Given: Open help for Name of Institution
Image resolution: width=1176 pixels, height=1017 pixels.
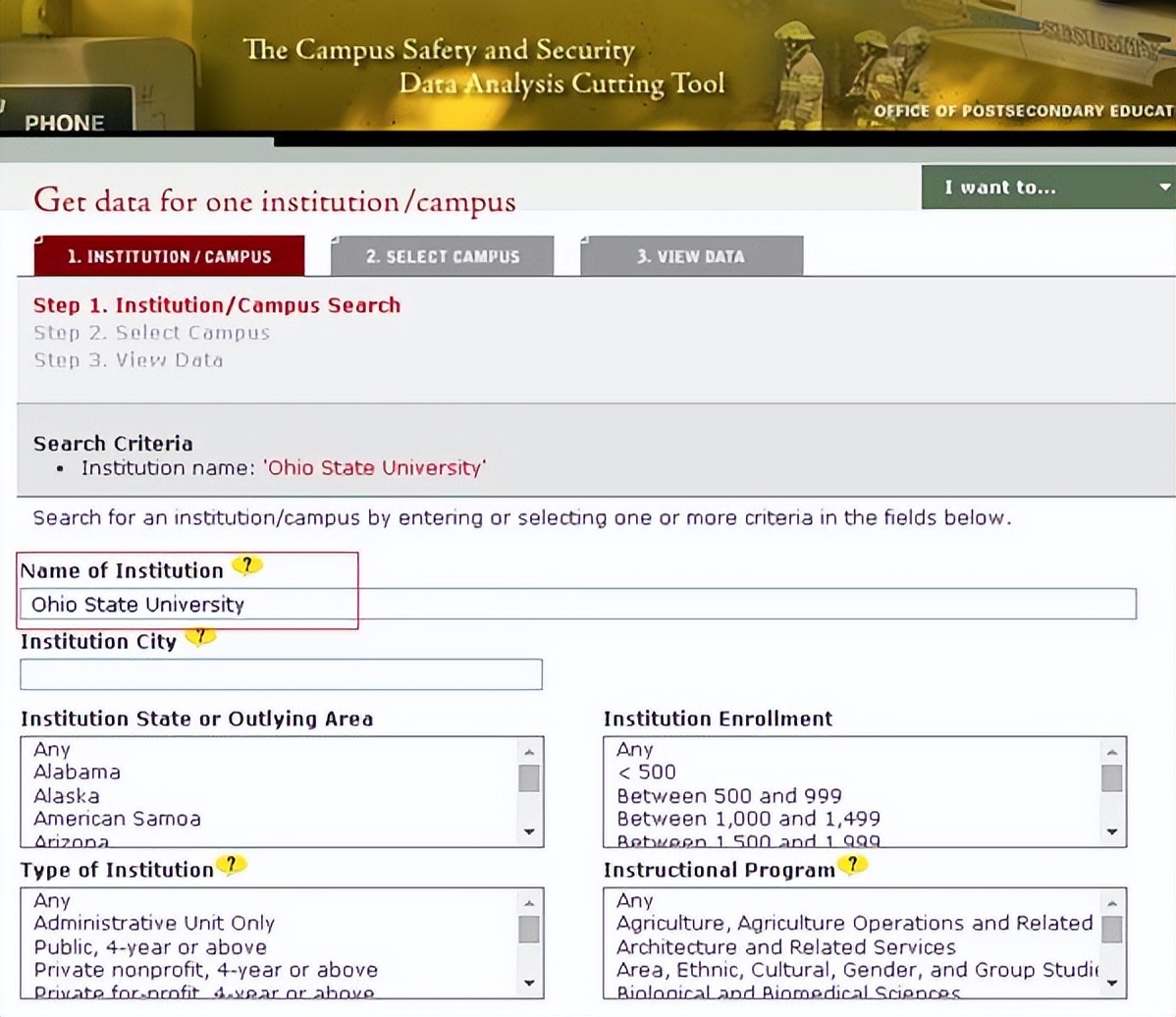Looking at the screenshot, I should click(246, 565).
